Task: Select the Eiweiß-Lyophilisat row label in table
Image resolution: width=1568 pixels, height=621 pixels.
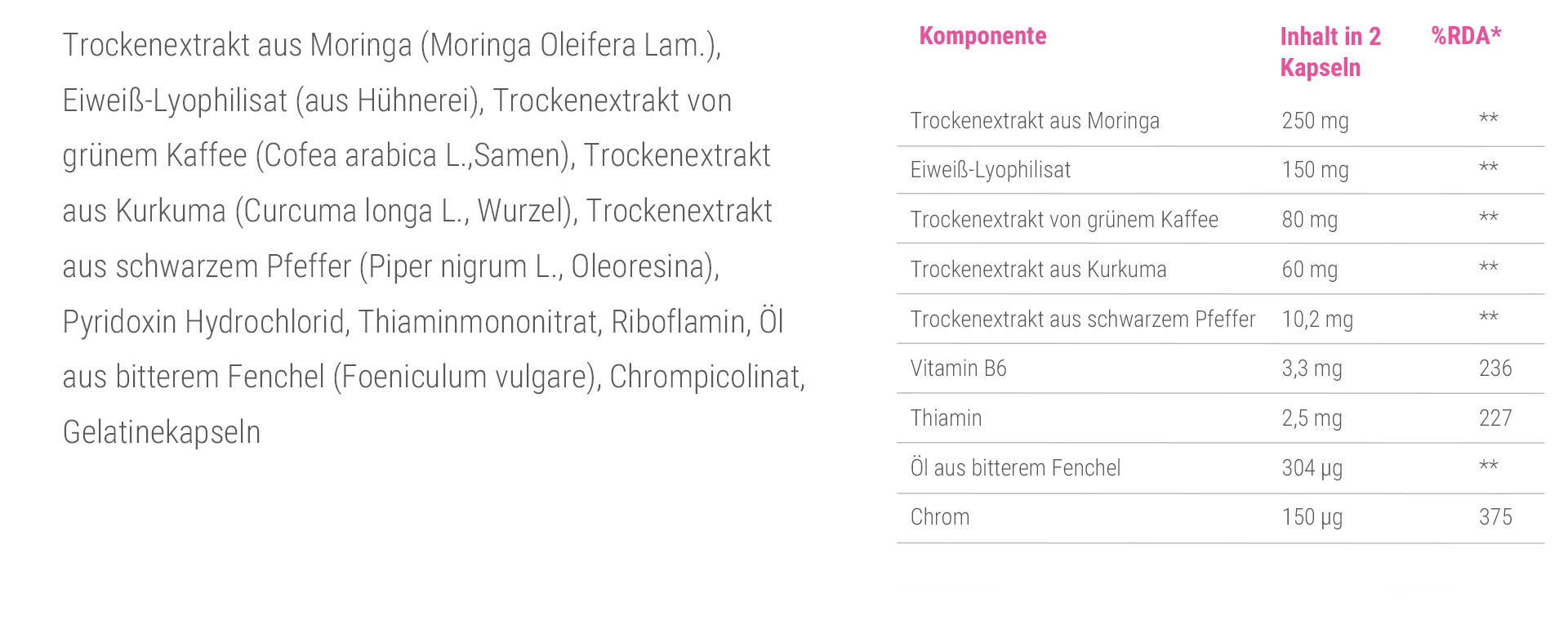Action: pos(990,170)
